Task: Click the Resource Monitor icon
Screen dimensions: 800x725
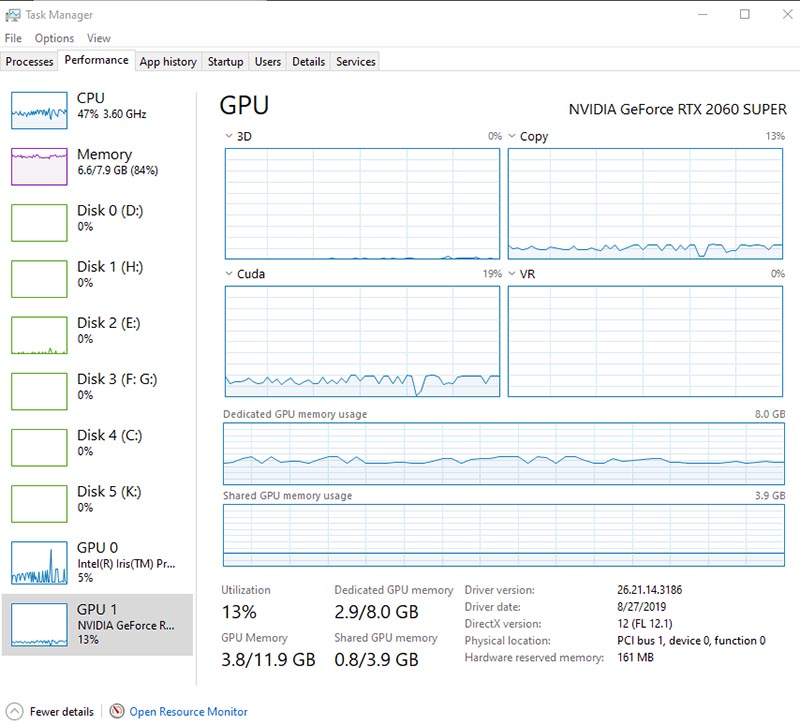Action: pyautogui.click(x=117, y=711)
